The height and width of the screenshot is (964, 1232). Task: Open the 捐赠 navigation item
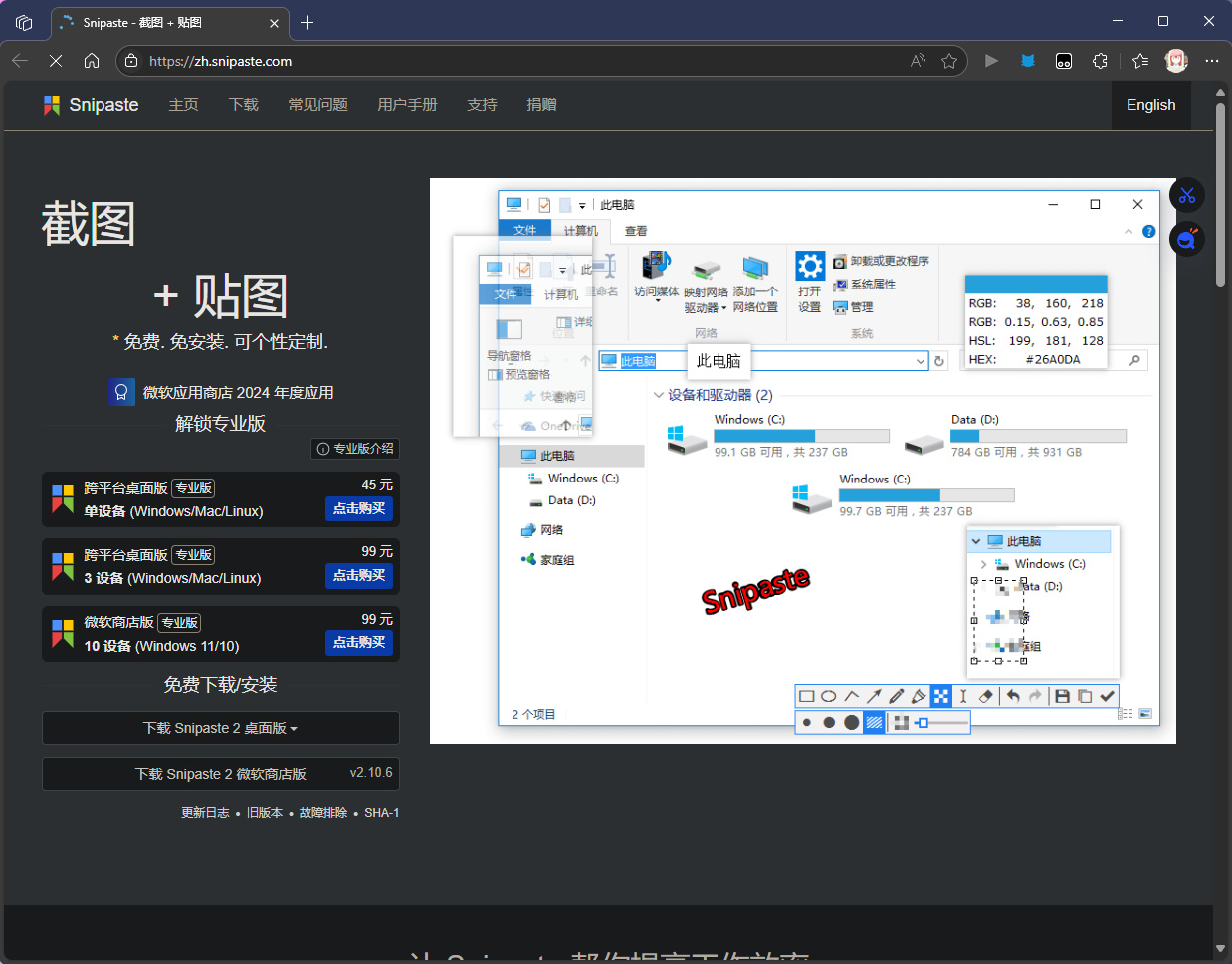click(541, 105)
